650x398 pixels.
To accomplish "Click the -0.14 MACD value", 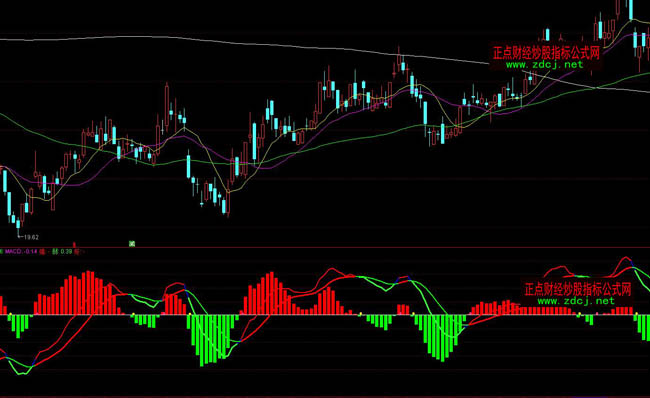I will (31, 251).
